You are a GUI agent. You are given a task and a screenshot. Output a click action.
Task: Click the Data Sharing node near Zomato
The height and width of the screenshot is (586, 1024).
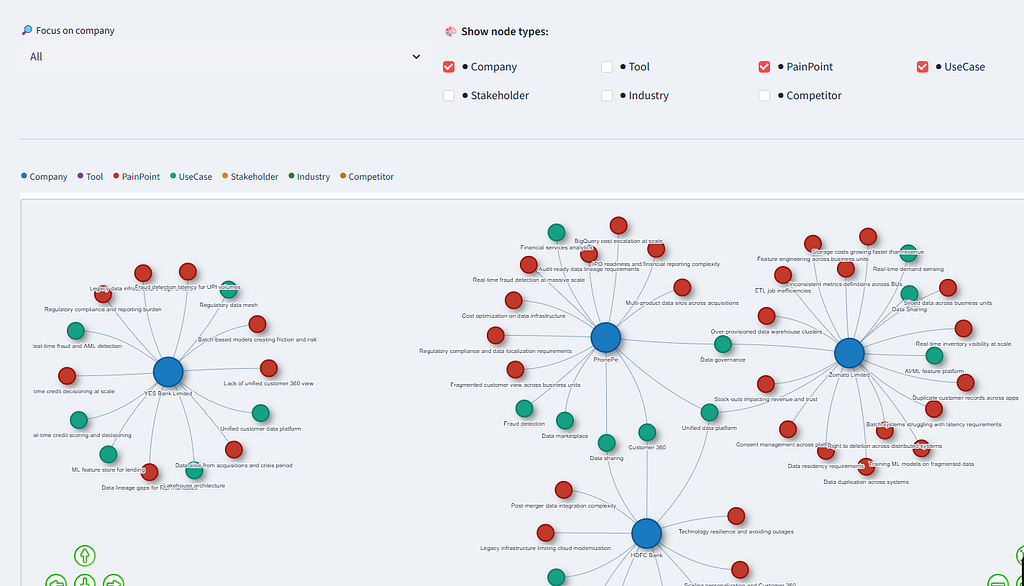pyautogui.click(x=909, y=294)
